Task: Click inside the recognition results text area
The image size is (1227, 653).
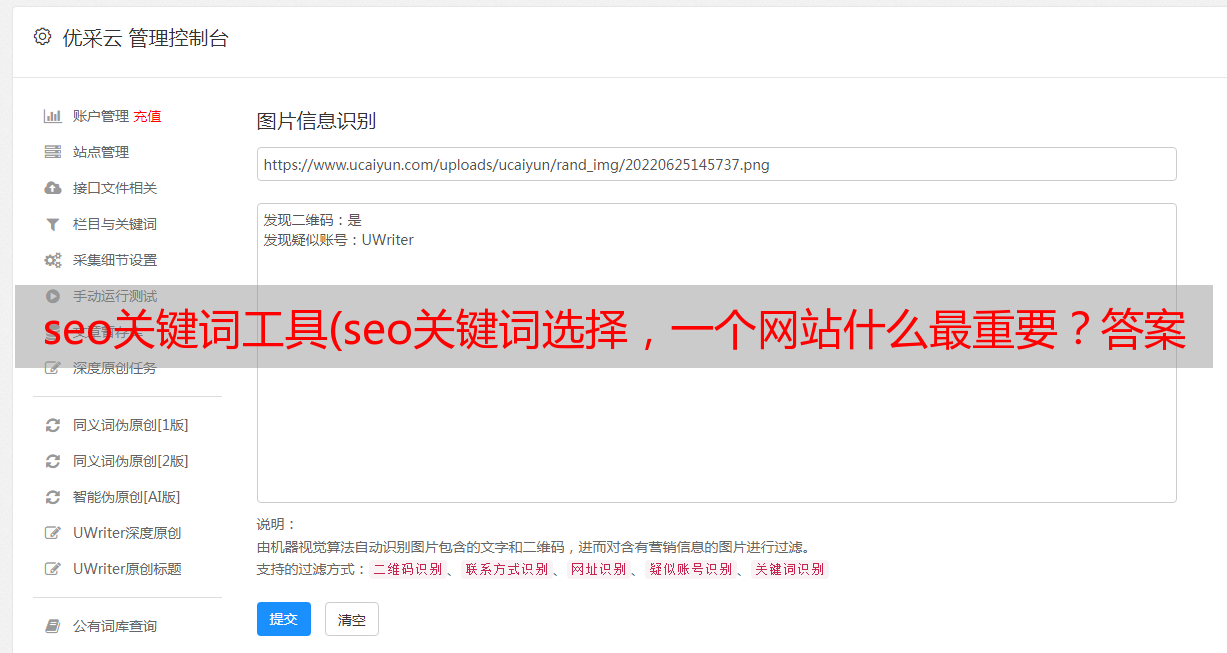Action: tap(716, 353)
